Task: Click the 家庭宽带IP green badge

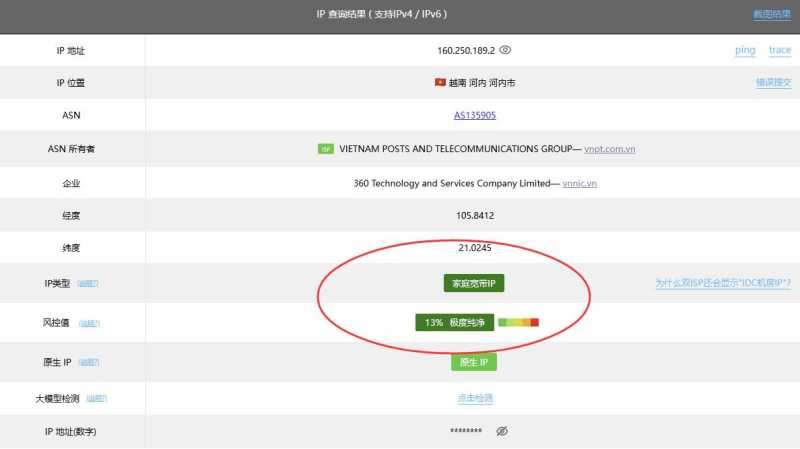Action: click(475, 284)
